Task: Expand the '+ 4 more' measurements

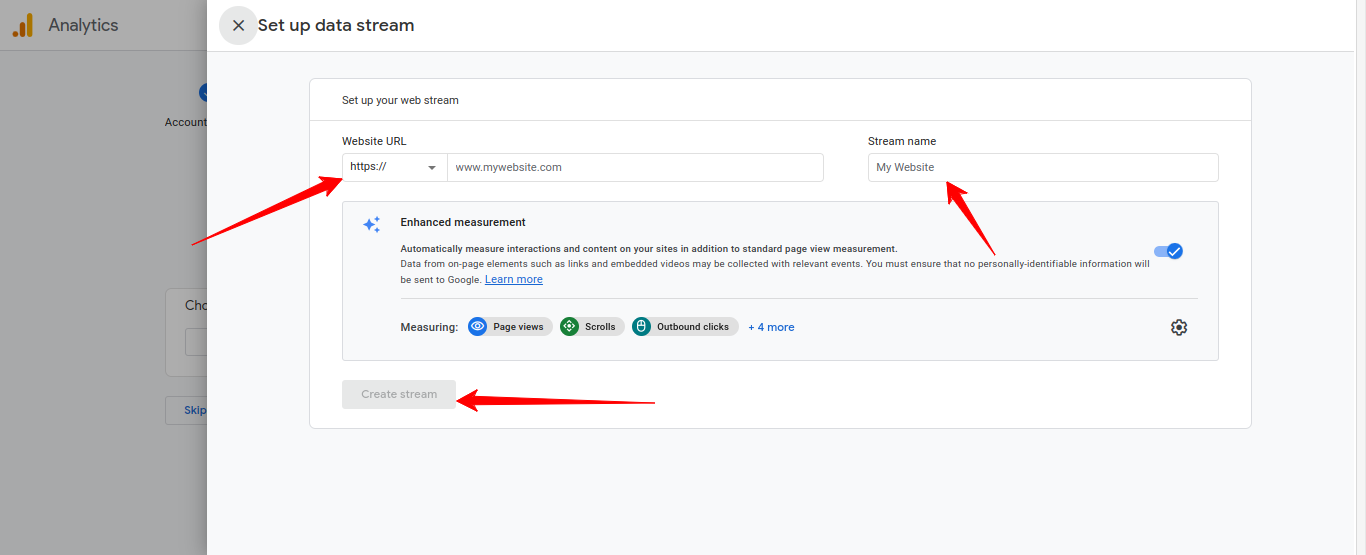Action: pyautogui.click(x=771, y=327)
